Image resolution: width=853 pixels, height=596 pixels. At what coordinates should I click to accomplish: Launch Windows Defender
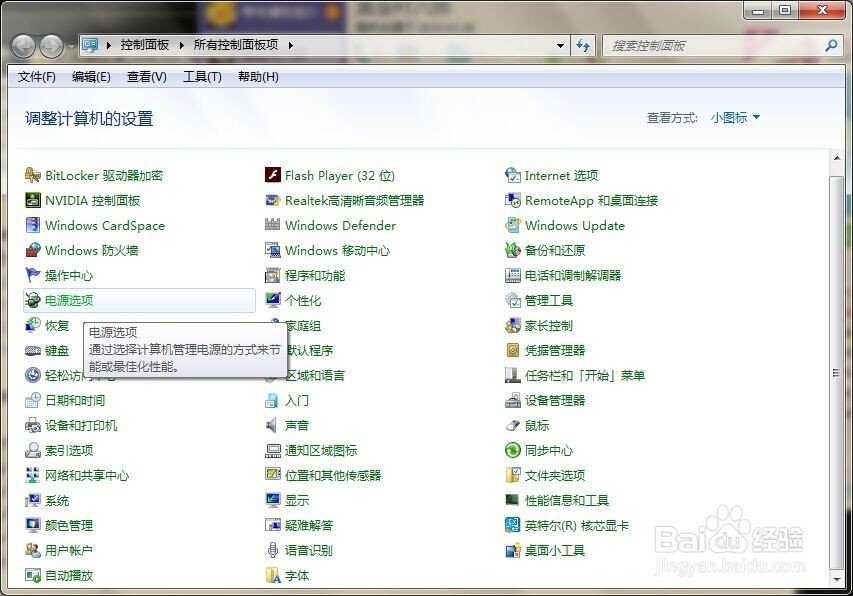pos(340,225)
